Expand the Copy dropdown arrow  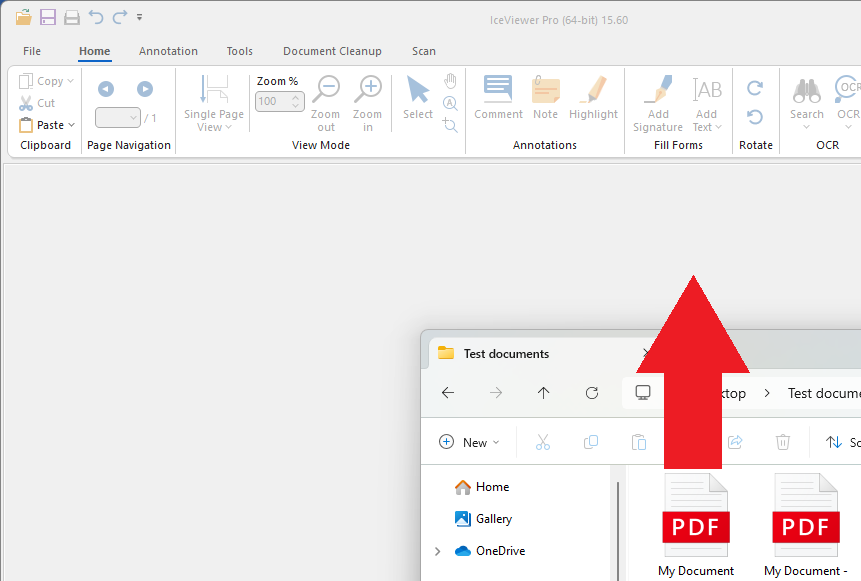70,81
